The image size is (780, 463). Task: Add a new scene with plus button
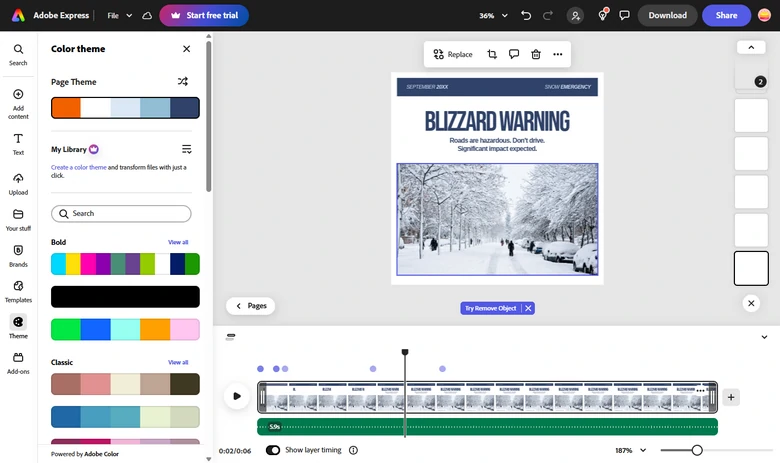click(x=731, y=397)
